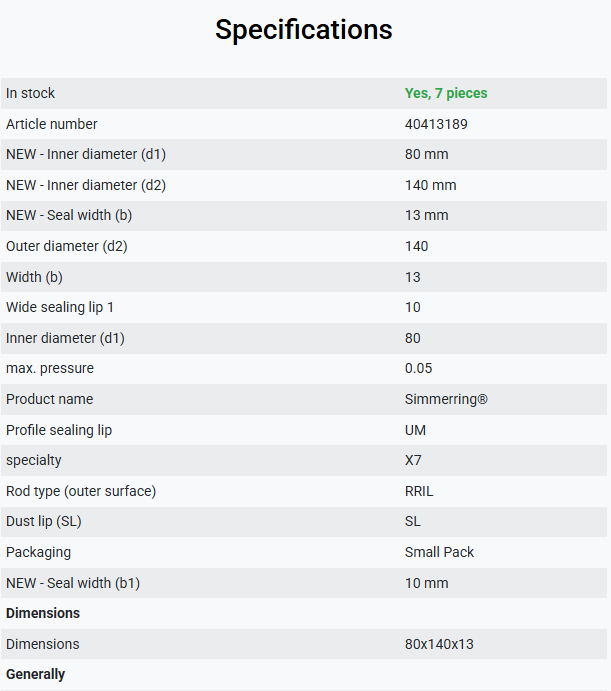Screen dimensions: 611x691
Task: Select the Profile sealing lip value UM
Action: (415, 430)
